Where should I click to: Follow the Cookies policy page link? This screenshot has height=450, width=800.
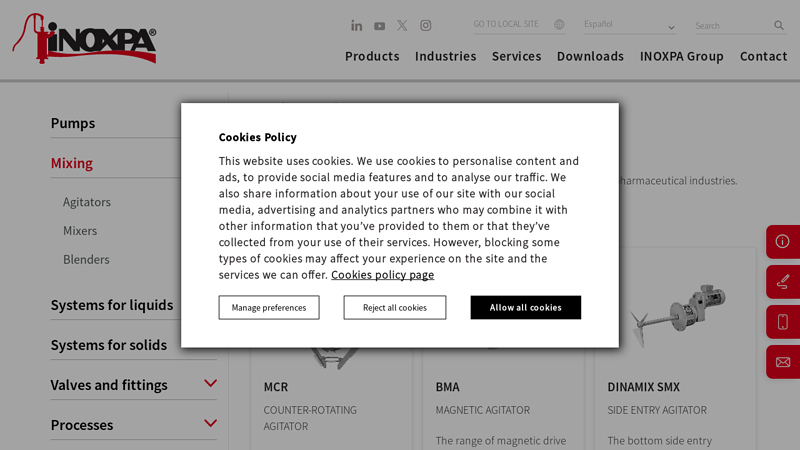point(382,275)
